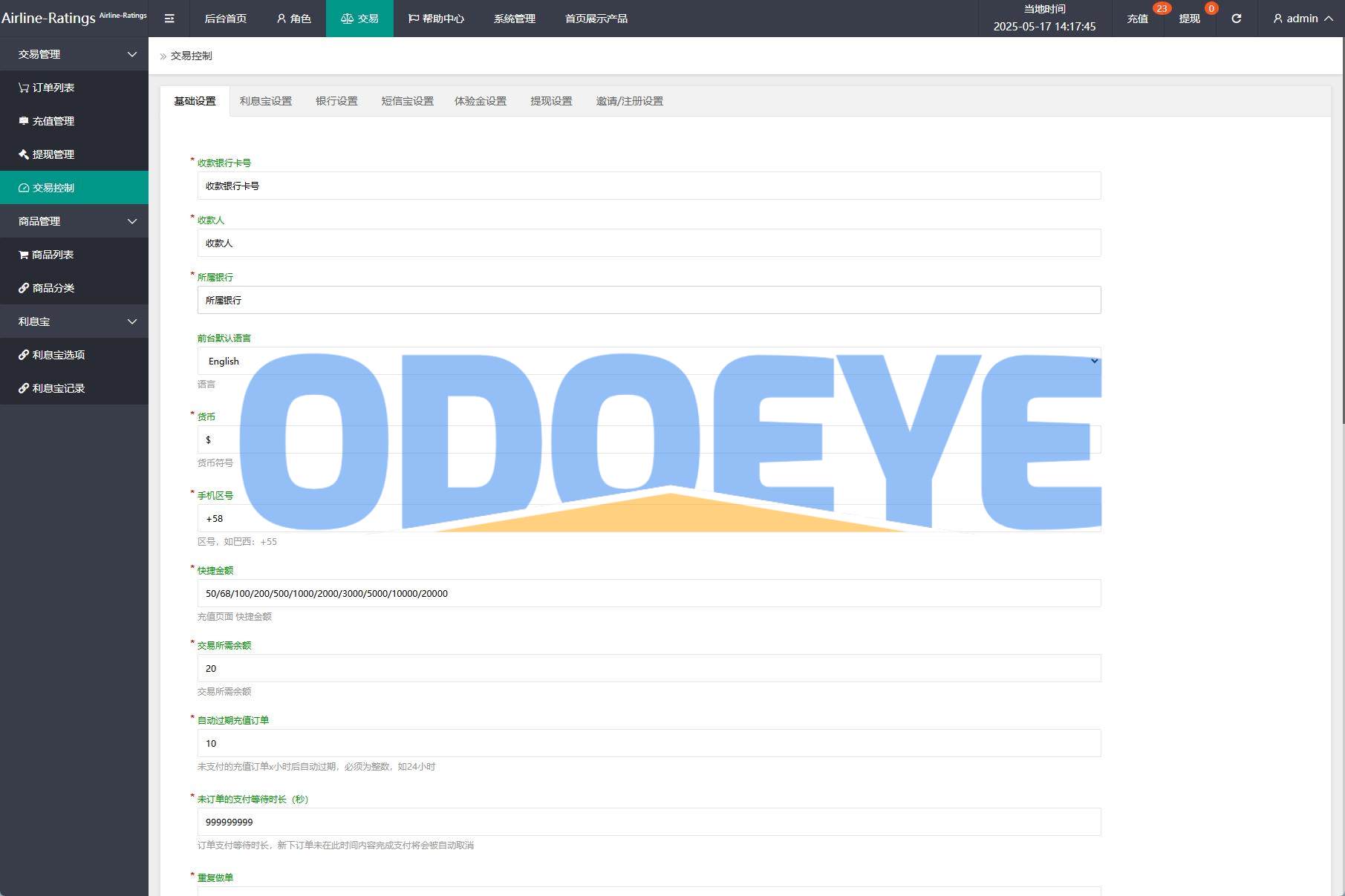Focus the 交易所需余额 input with 20
This screenshot has height=896, width=1345.
[x=648, y=668]
